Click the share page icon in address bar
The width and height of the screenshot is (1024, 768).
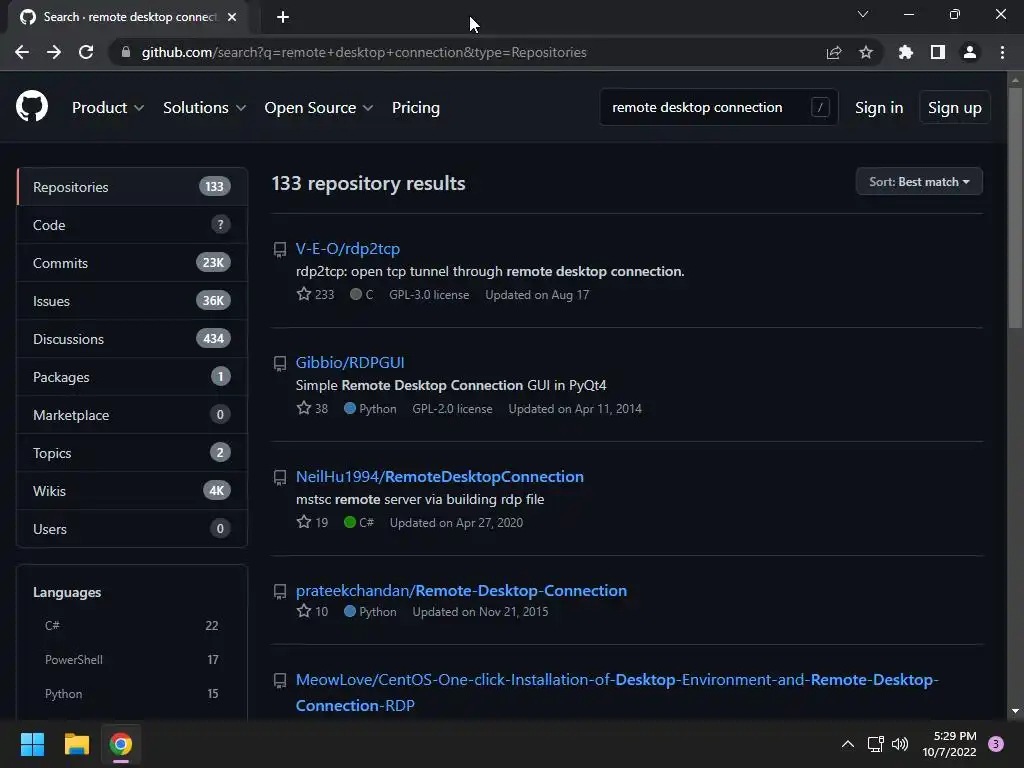tap(834, 52)
